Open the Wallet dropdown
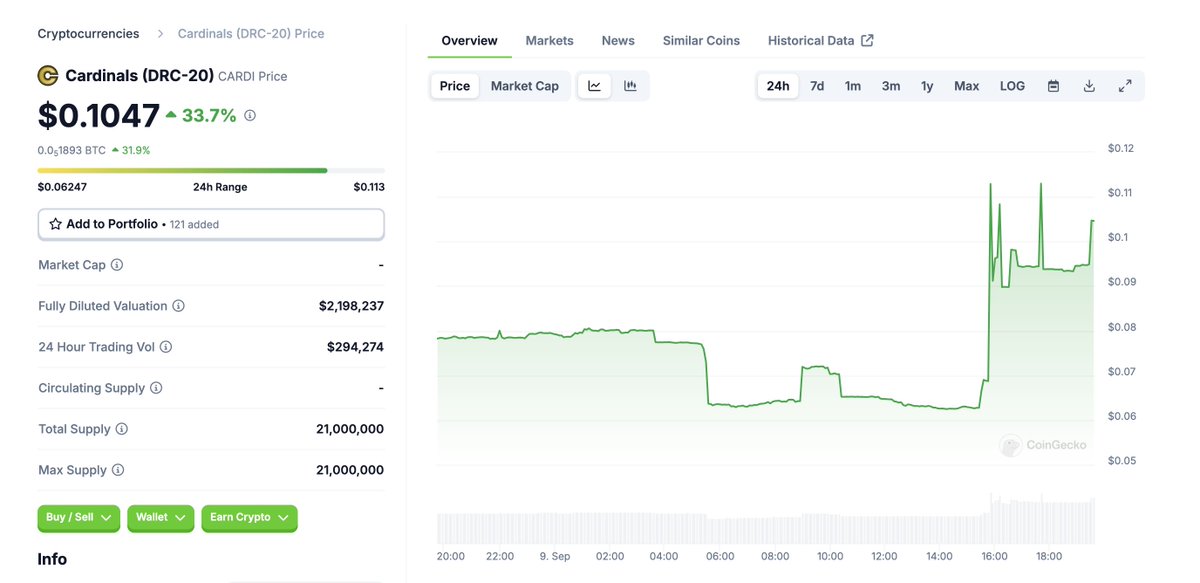 161,518
